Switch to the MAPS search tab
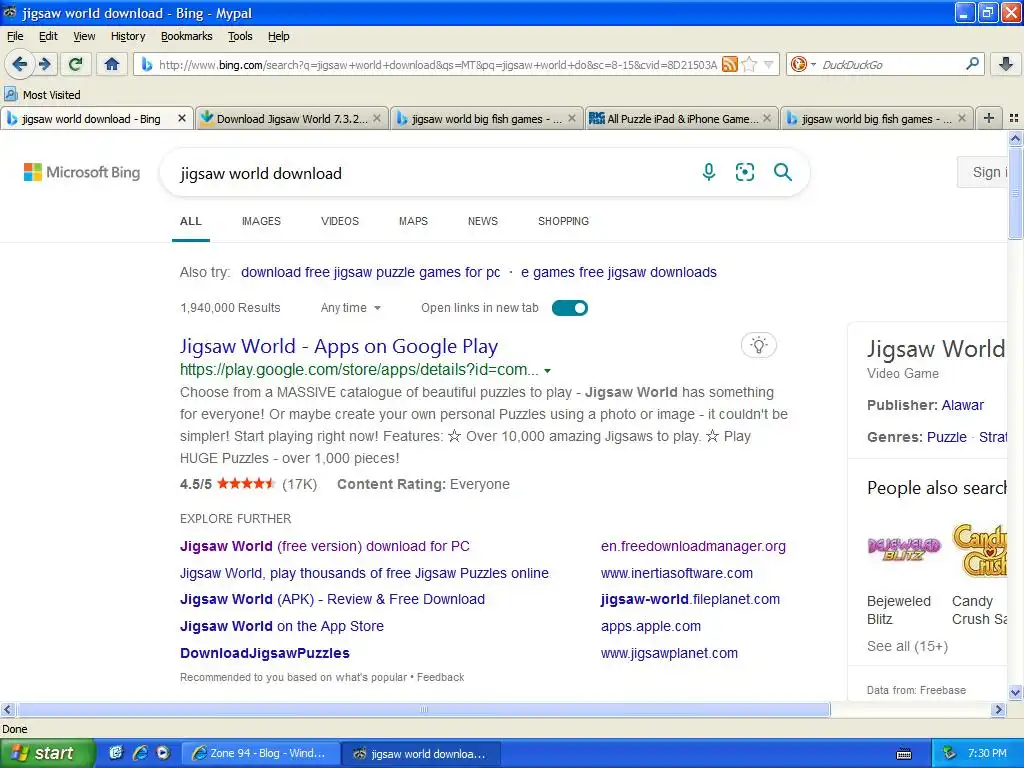Image resolution: width=1024 pixels, height=768 pixels. pos(413,221)
